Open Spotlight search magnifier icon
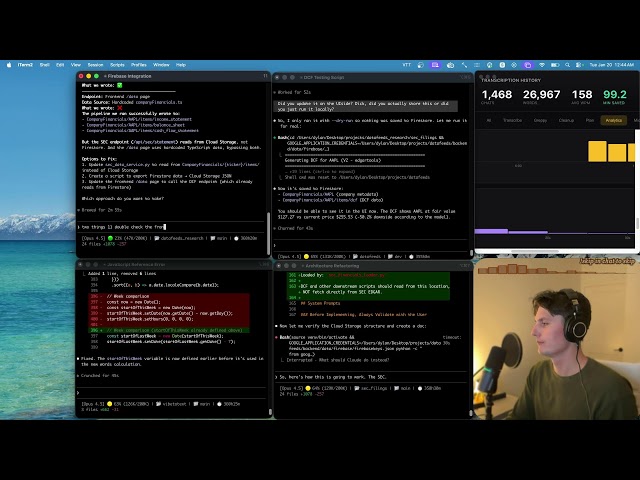 (x=567, y=65)
